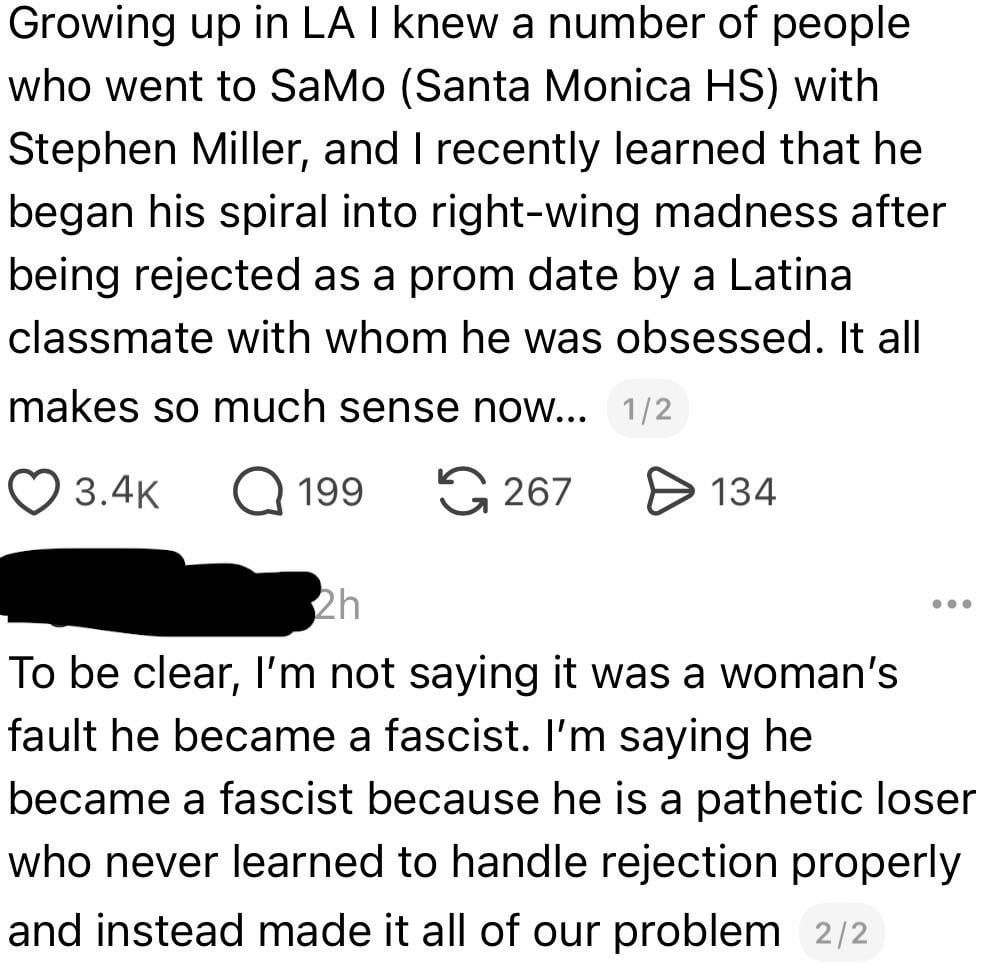Image resolution: width=1005 pixels, height=965 pixels.
Task: Like the post with the heart icon
Action: pyautogui.click(x=35, y=492)
